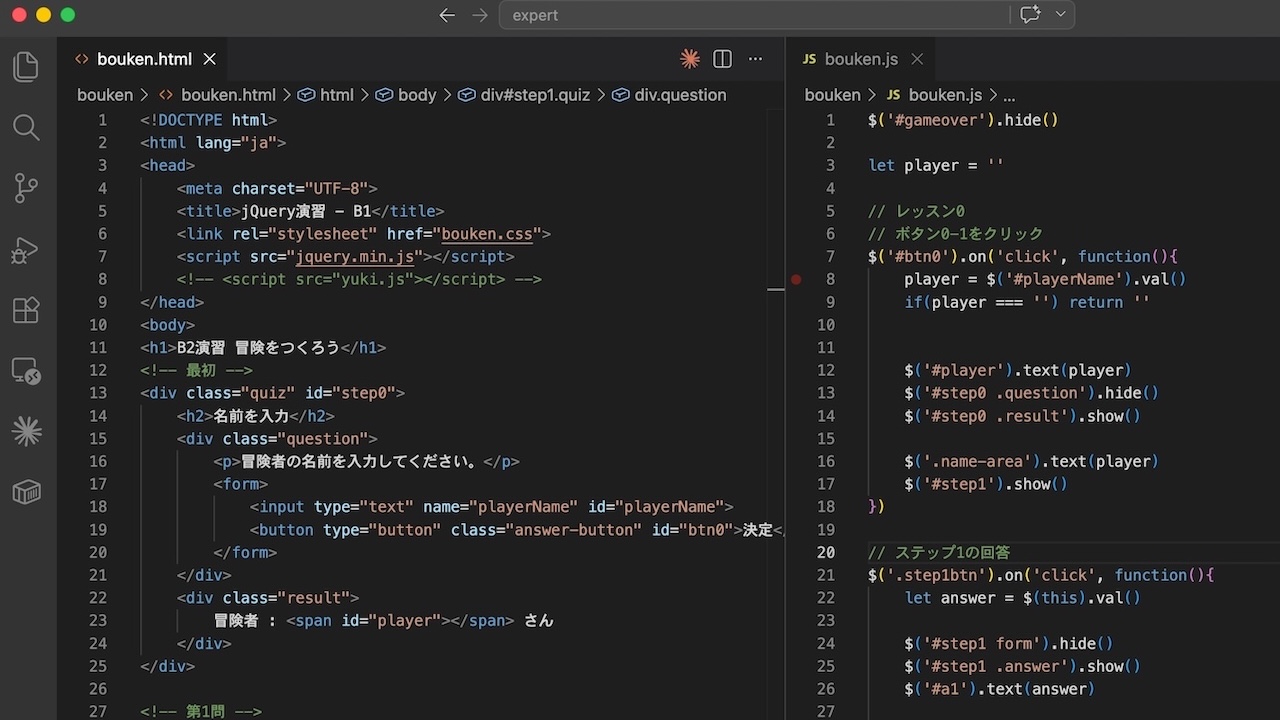Open more actions for bouken.html editor
1280x720 pixels.
[756, 59]
